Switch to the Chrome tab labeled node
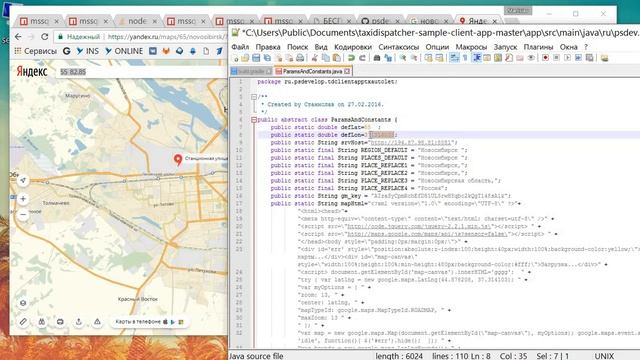 (138, 21)
